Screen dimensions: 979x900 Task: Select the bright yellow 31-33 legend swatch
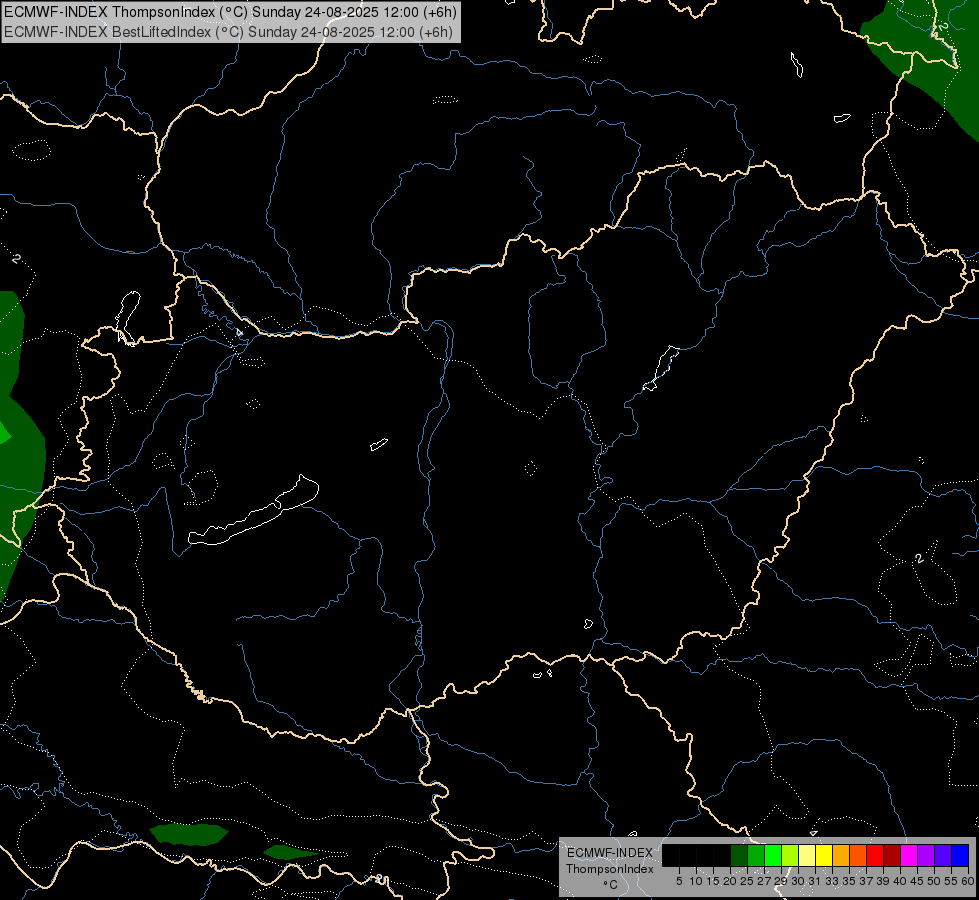824,855
